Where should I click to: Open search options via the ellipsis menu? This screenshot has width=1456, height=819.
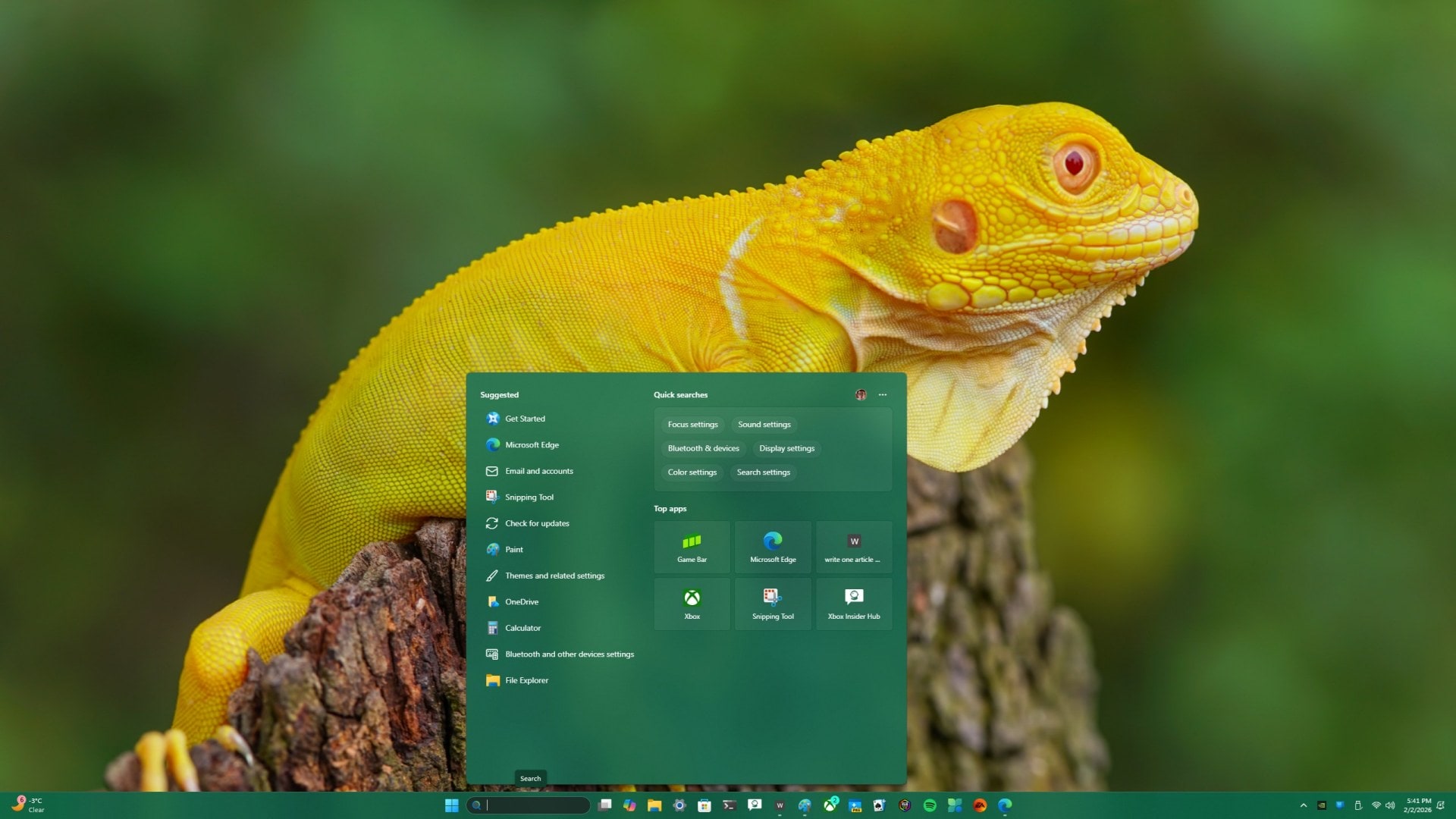click(x=882, y=394)
